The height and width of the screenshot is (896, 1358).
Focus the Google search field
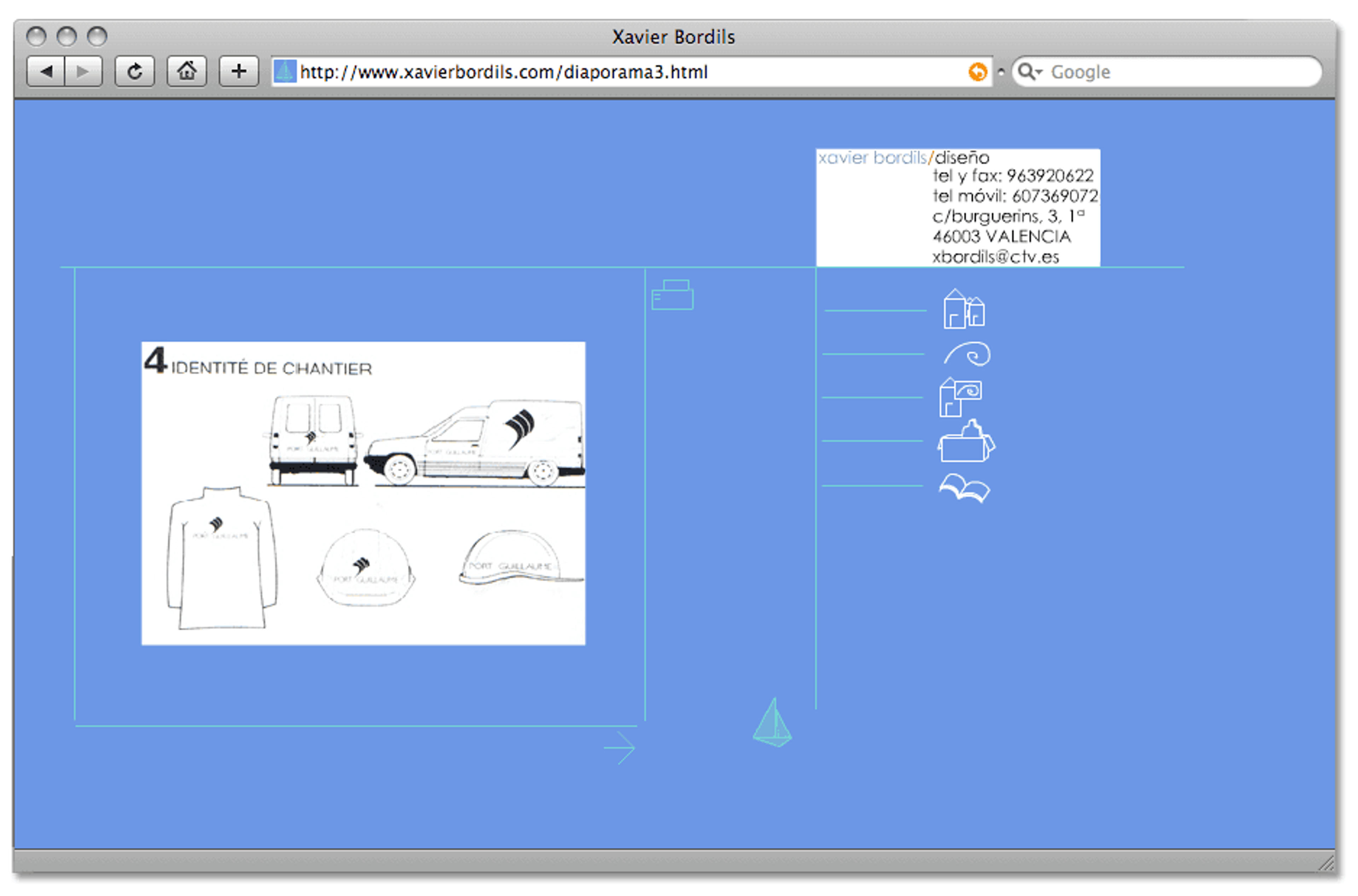click(1169, 72)
